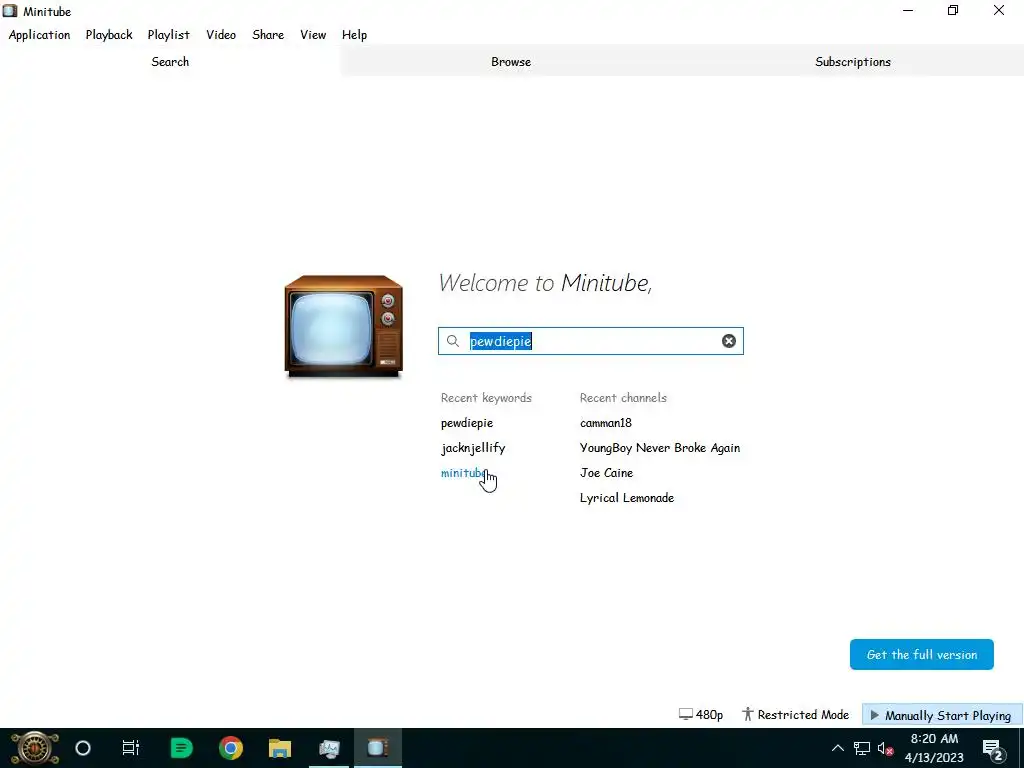Click the magnifier icon in search box

(453, 341)
